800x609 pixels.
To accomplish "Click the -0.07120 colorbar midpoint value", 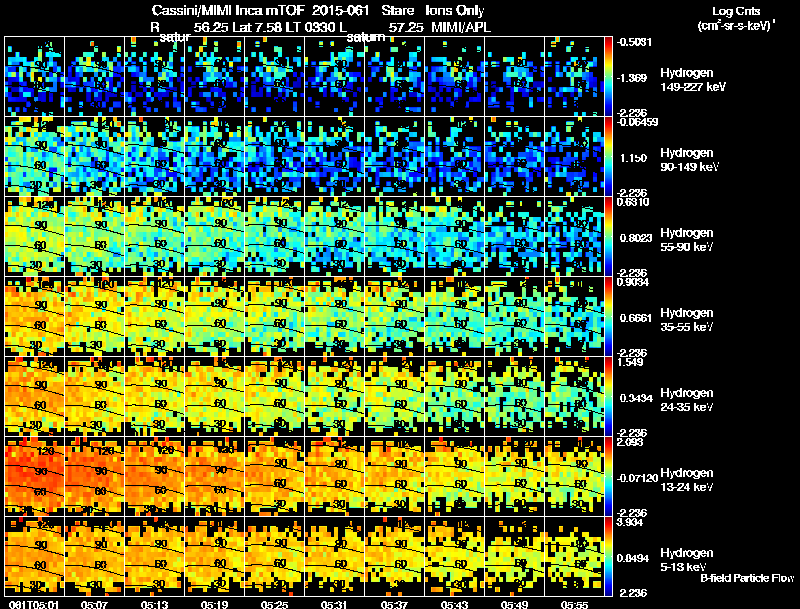I will point(637,478).
